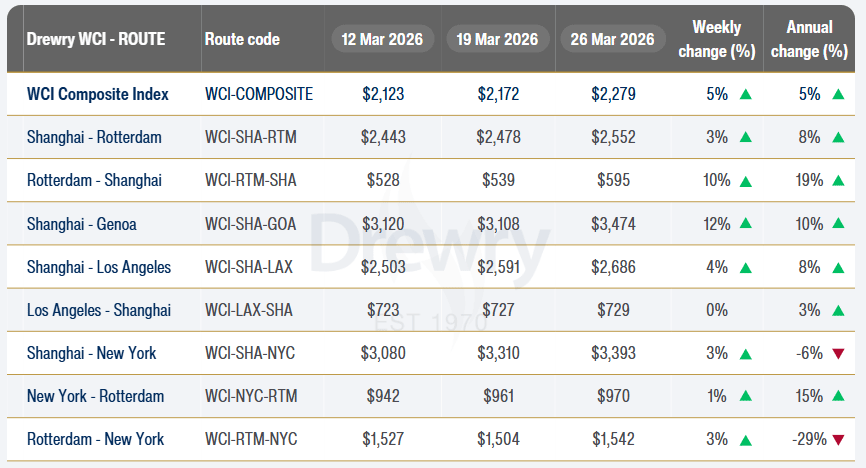Screen dimensions: 866x468
Task: Click red down arrow in Shanghai - New York annual change
Action: 837,353
